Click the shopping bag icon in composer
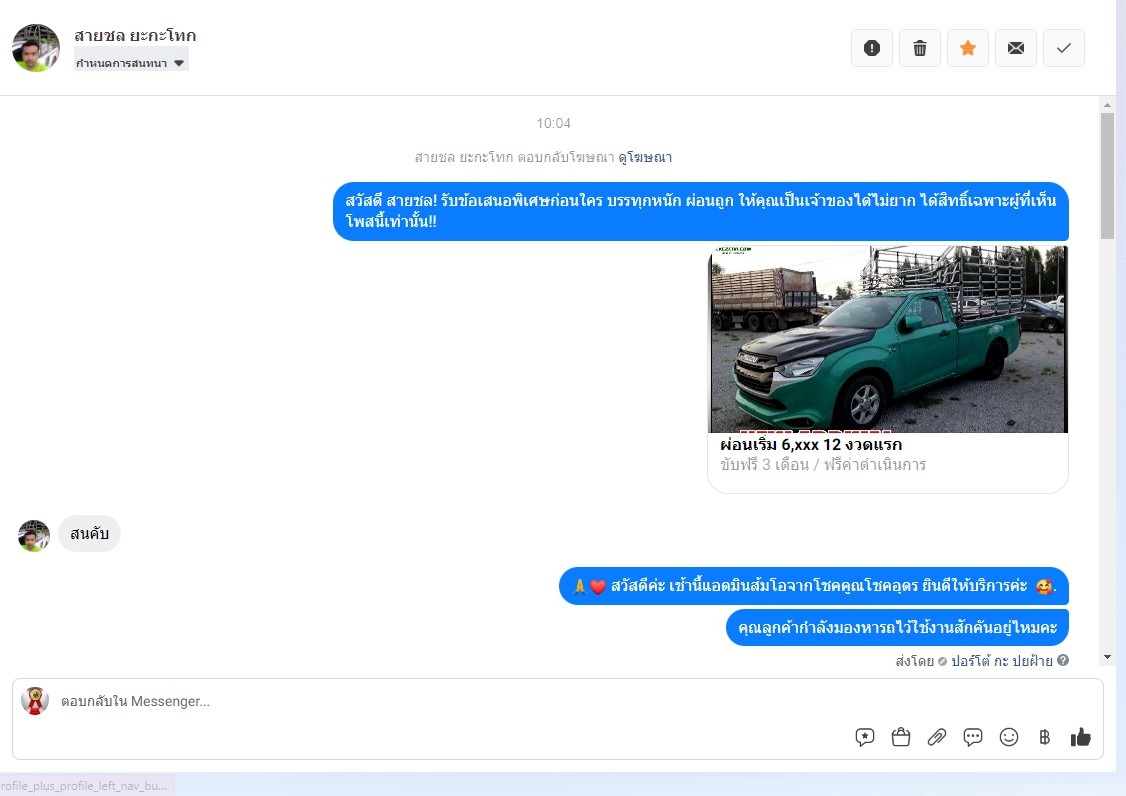The width and height of the screenshot is (1126, 796). [x=900, y=737]
